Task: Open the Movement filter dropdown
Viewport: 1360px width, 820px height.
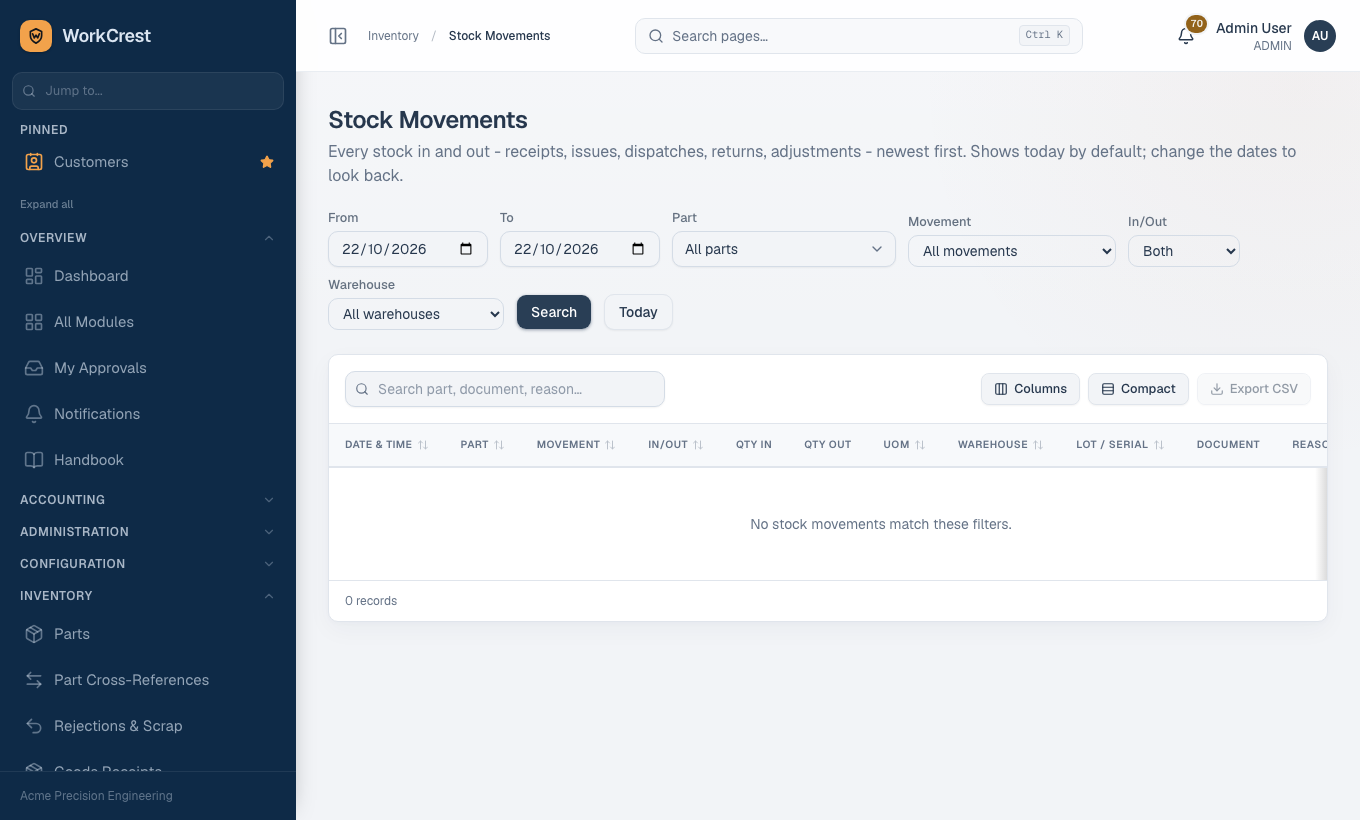Action: tap(1012, 251)
